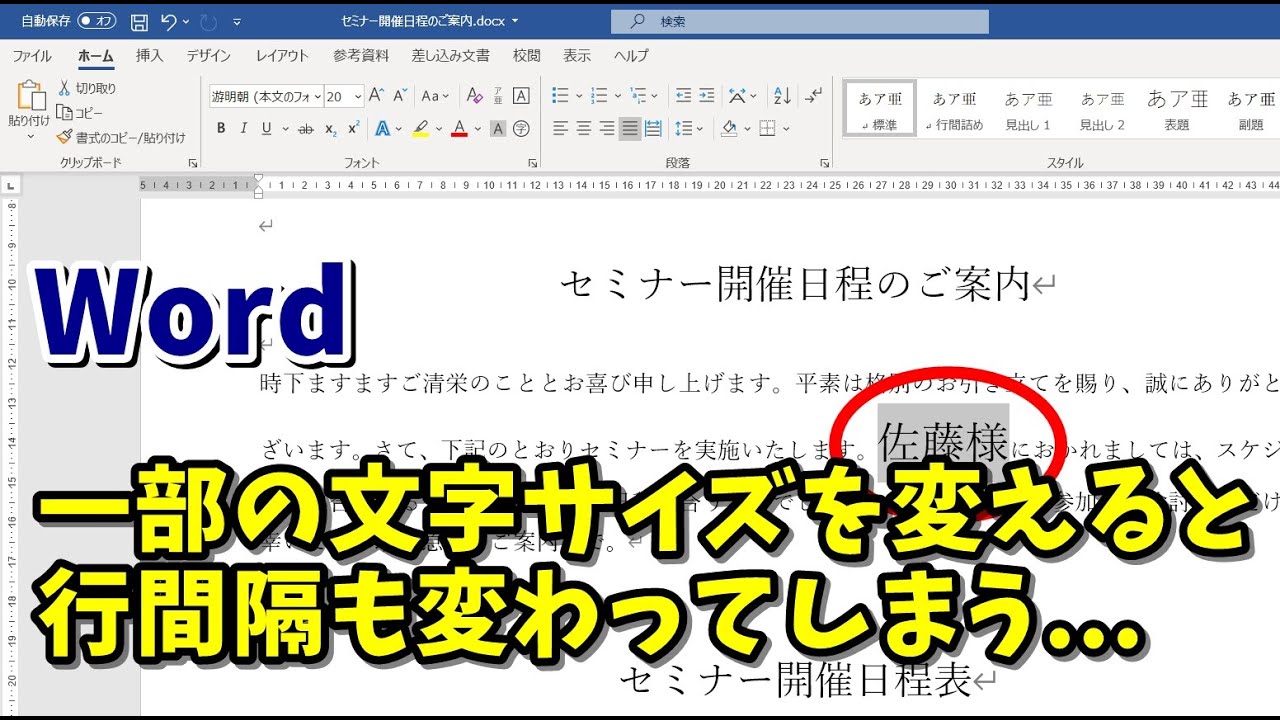Click the paragraph shading paint bucket

pos(730,128)
